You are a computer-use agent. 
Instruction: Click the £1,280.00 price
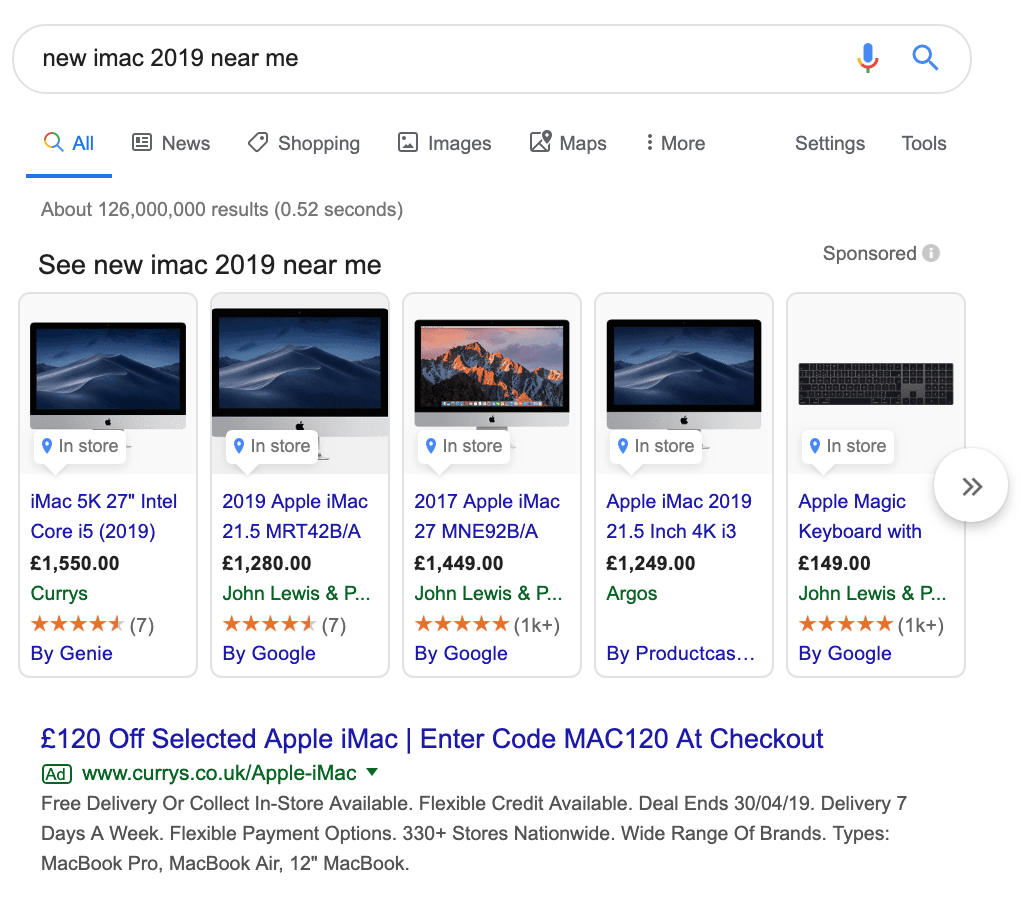coord(267,564)
